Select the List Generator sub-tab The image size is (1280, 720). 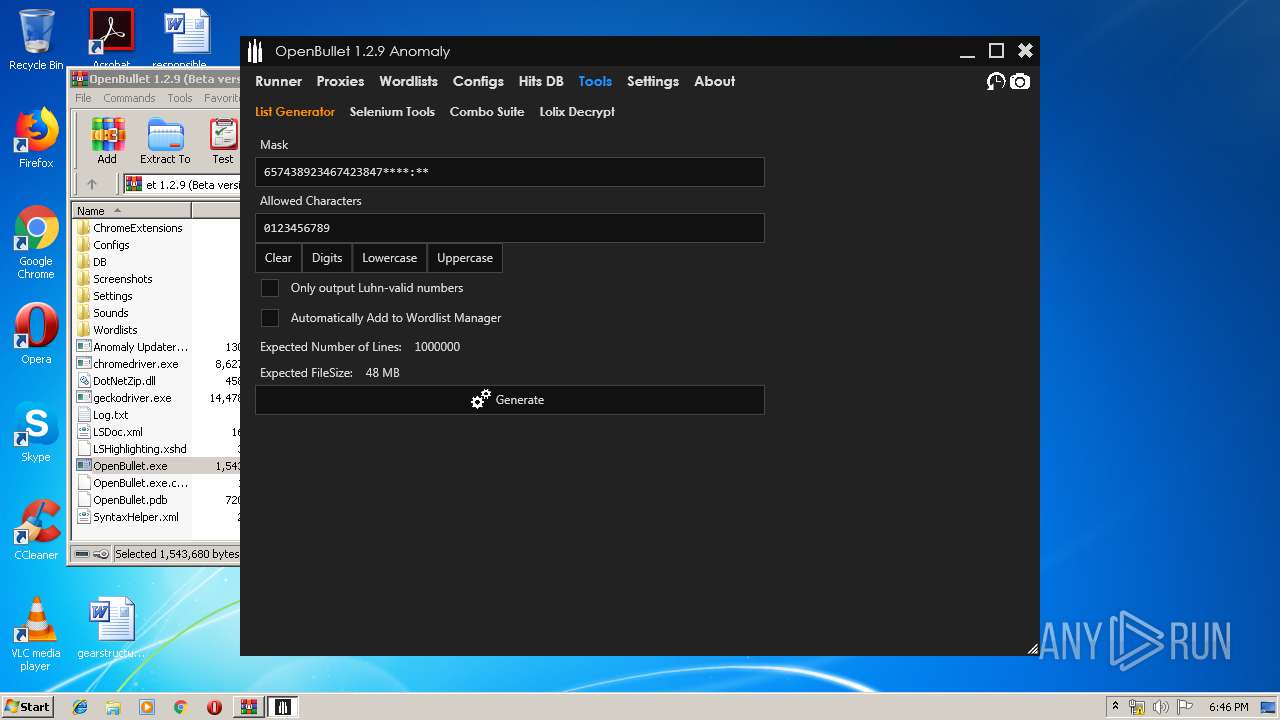(x=295, y=112)
